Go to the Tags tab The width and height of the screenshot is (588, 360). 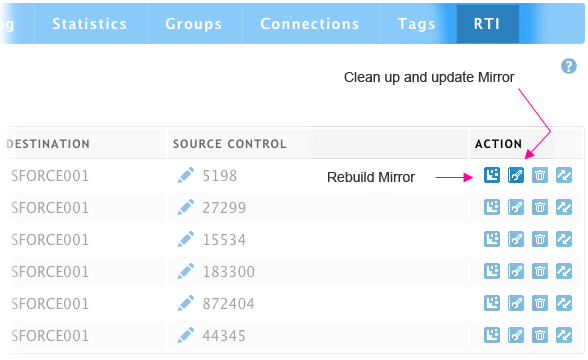417,24
